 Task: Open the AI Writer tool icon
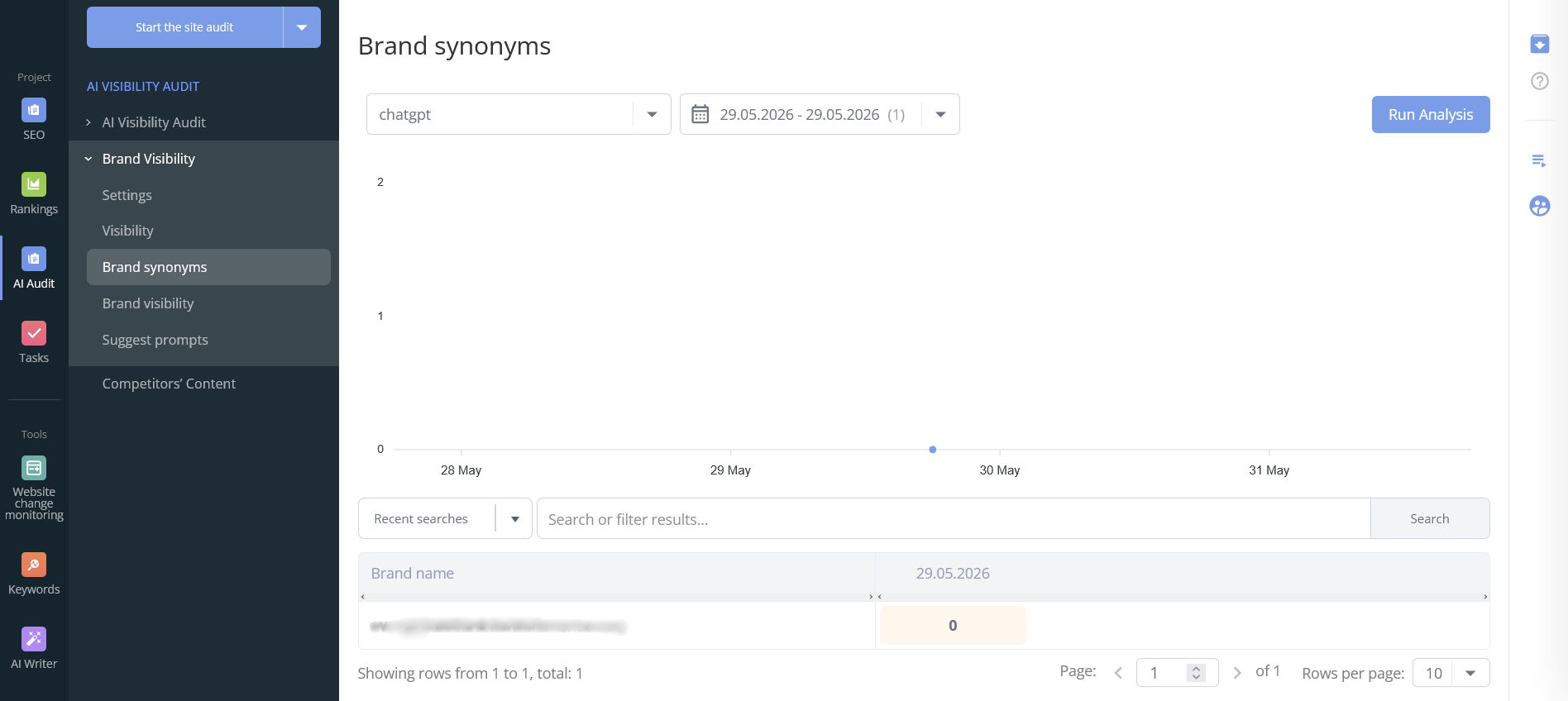34,639
